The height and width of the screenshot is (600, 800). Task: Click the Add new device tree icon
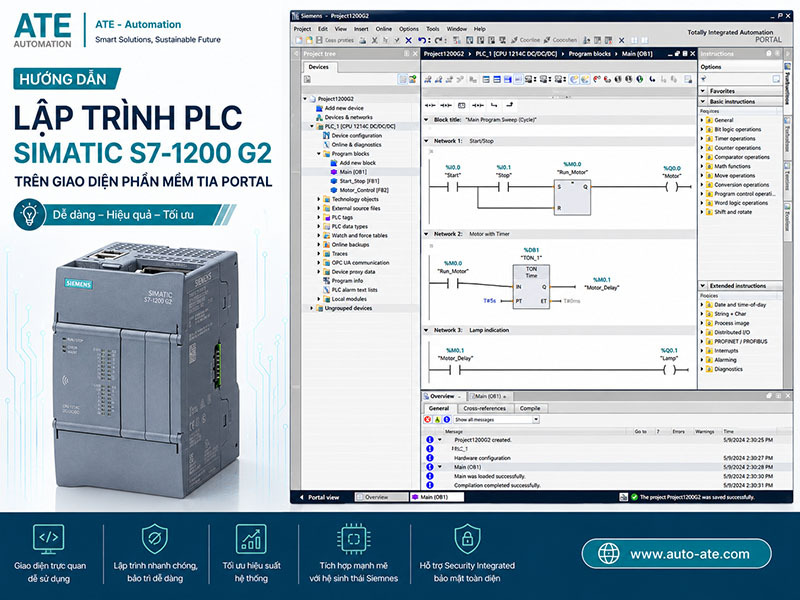[x=319, y=108]
